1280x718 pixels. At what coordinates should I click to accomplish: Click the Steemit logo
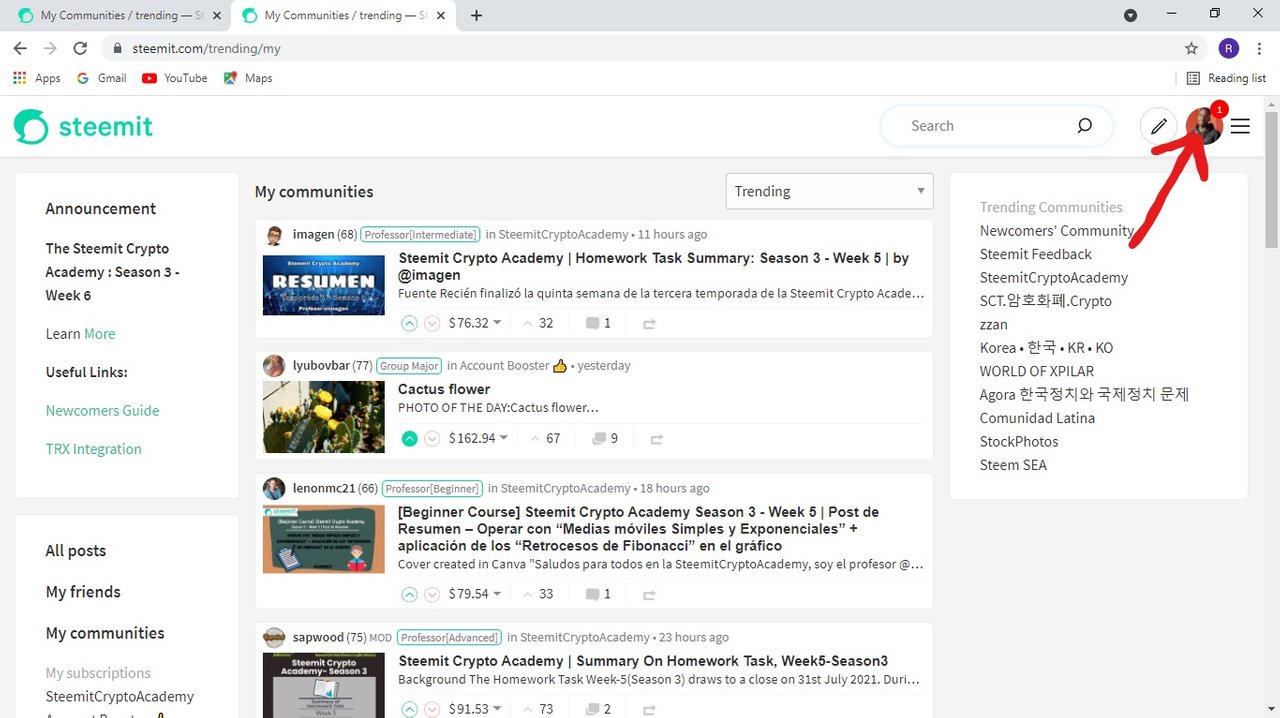coord(84,126)
